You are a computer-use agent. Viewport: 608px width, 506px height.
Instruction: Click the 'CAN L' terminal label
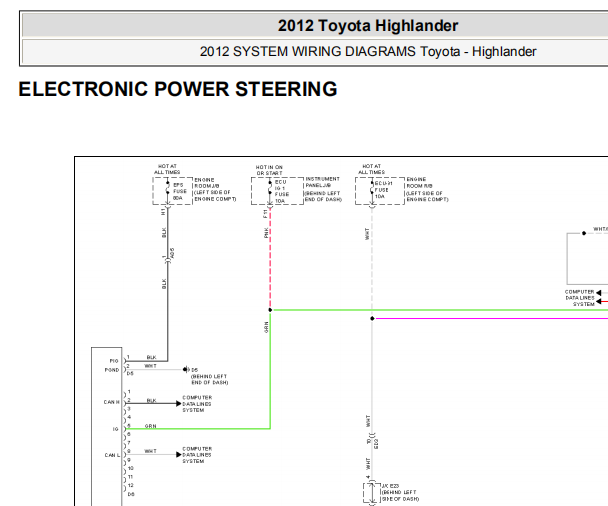point(112,455)
